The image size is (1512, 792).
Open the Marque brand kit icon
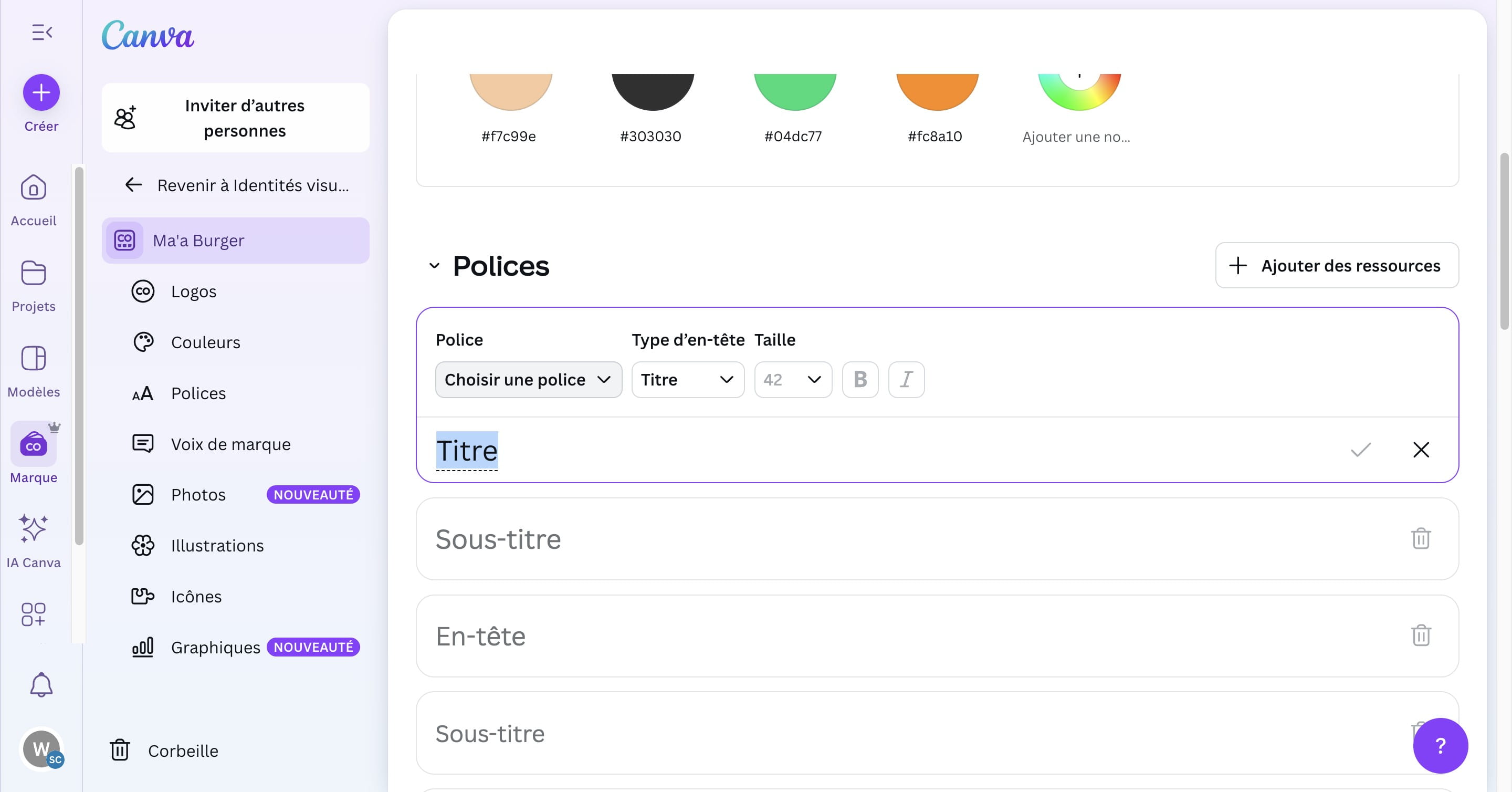point(34,444)
